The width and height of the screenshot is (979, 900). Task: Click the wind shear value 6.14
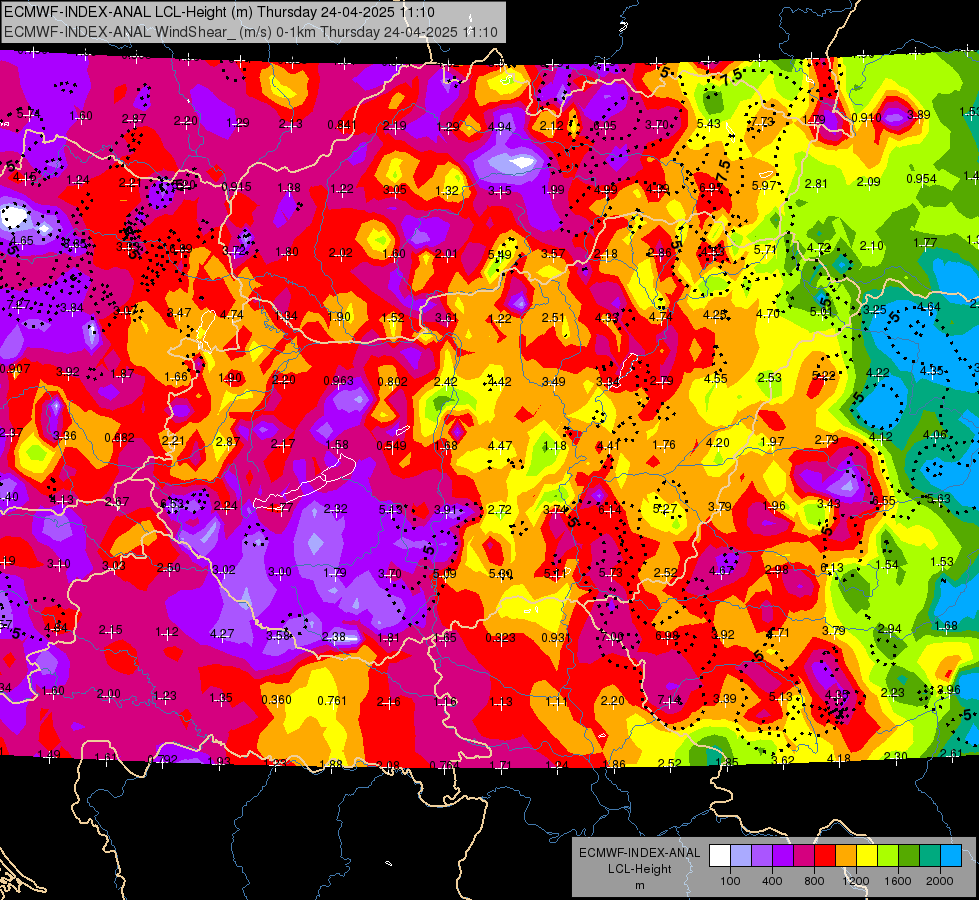(x=610, y=510)
